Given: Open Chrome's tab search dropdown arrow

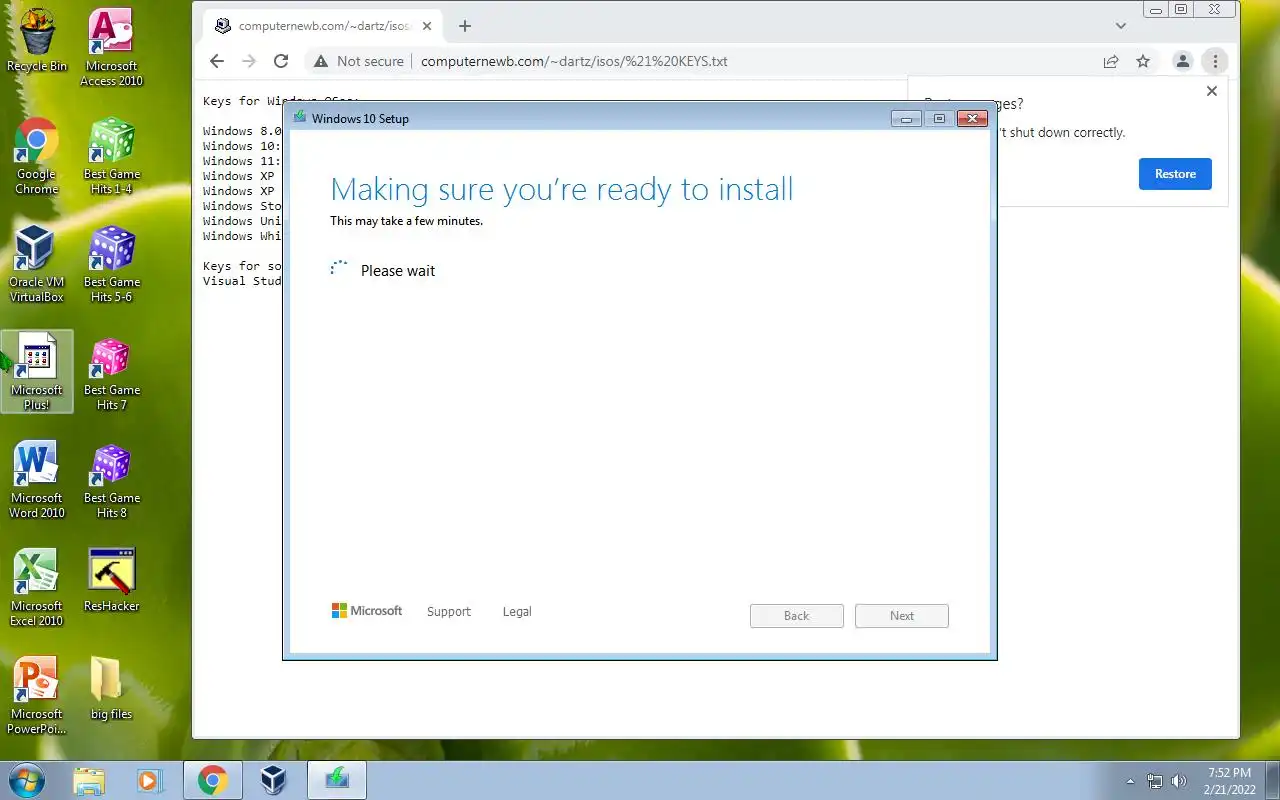Looking at the screenshot, I should (x=1120, y=26).
